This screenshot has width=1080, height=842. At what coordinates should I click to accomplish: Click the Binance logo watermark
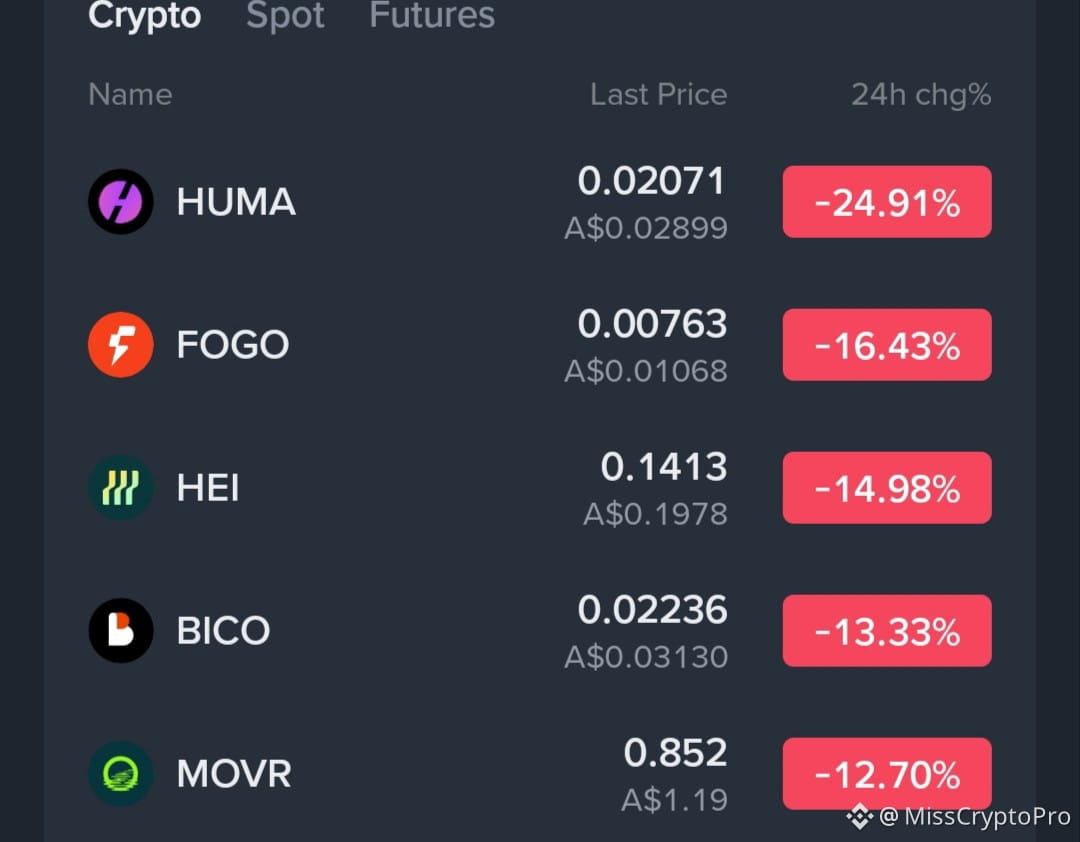tap(860, 817)
